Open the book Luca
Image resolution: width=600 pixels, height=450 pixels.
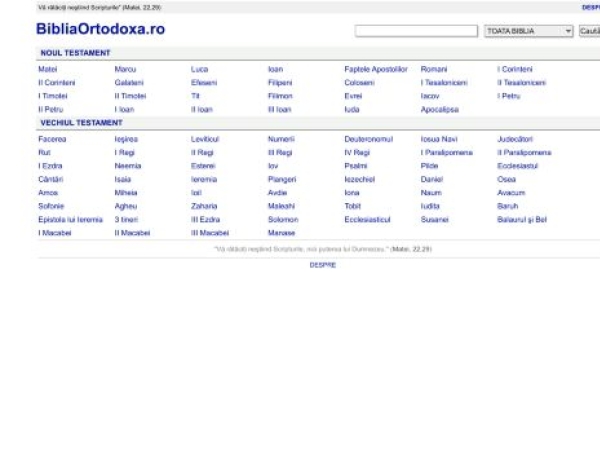tap(199, 69)
